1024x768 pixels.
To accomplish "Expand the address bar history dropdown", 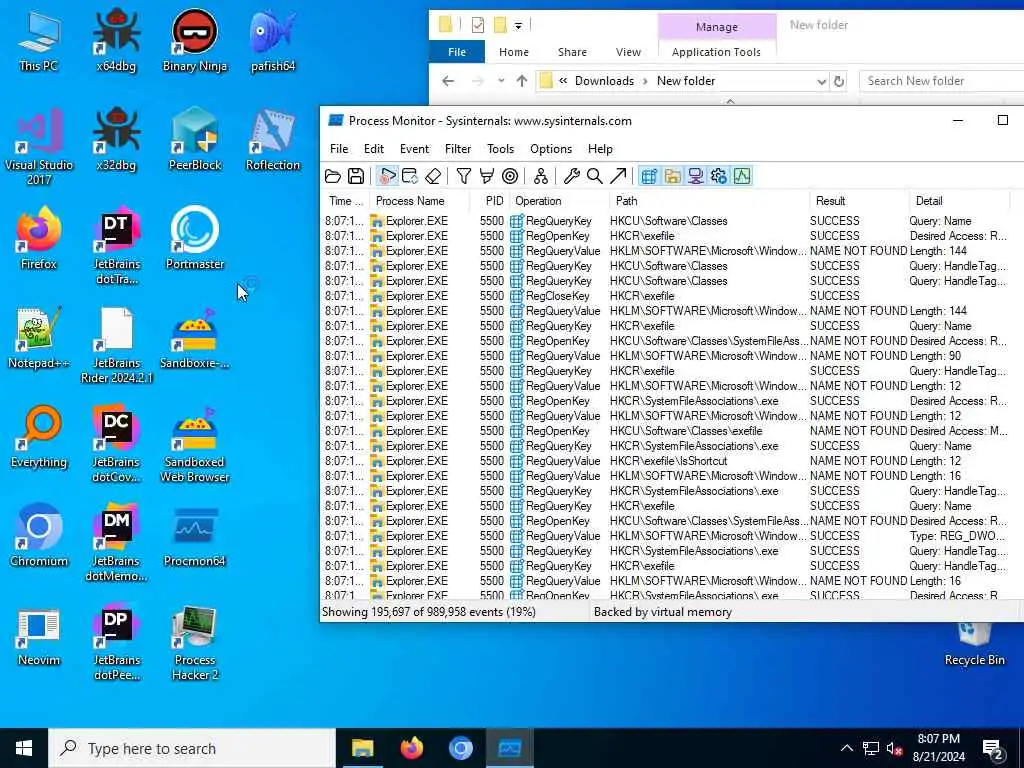I will [x=822, y=82].
